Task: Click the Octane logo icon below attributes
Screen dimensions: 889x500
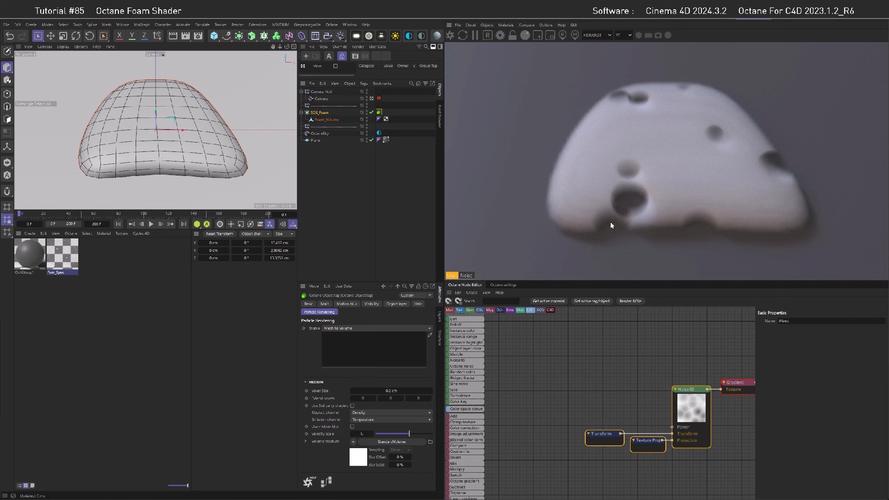Action: tap(308, 482)
